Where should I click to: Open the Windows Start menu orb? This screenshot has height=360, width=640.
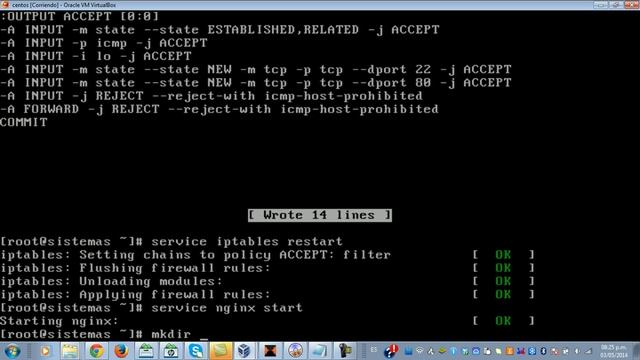[12, 351]
